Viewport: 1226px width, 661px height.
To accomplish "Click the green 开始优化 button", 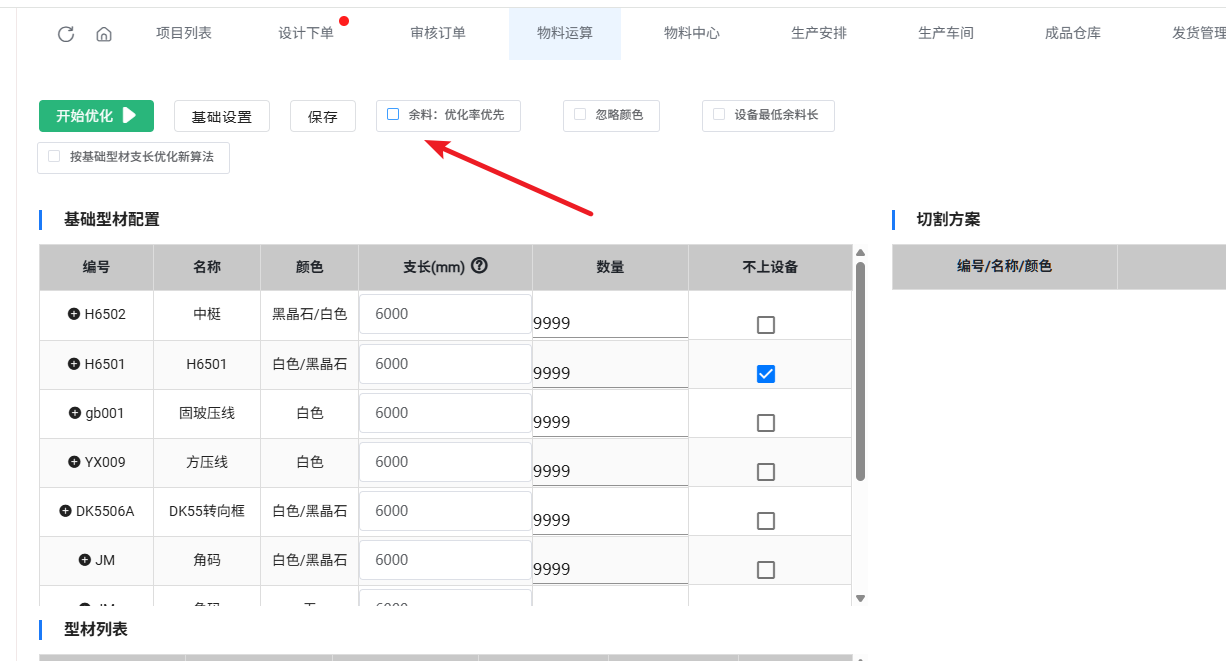I will [x=96, y=116].
